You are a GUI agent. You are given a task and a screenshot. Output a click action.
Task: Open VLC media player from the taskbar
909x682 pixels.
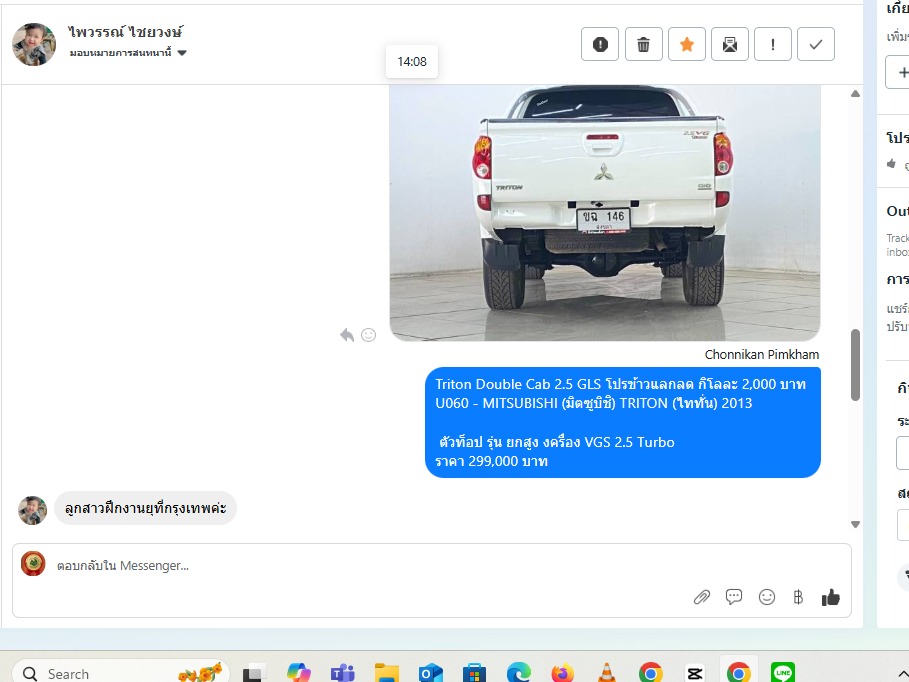(x=606, y=673)
